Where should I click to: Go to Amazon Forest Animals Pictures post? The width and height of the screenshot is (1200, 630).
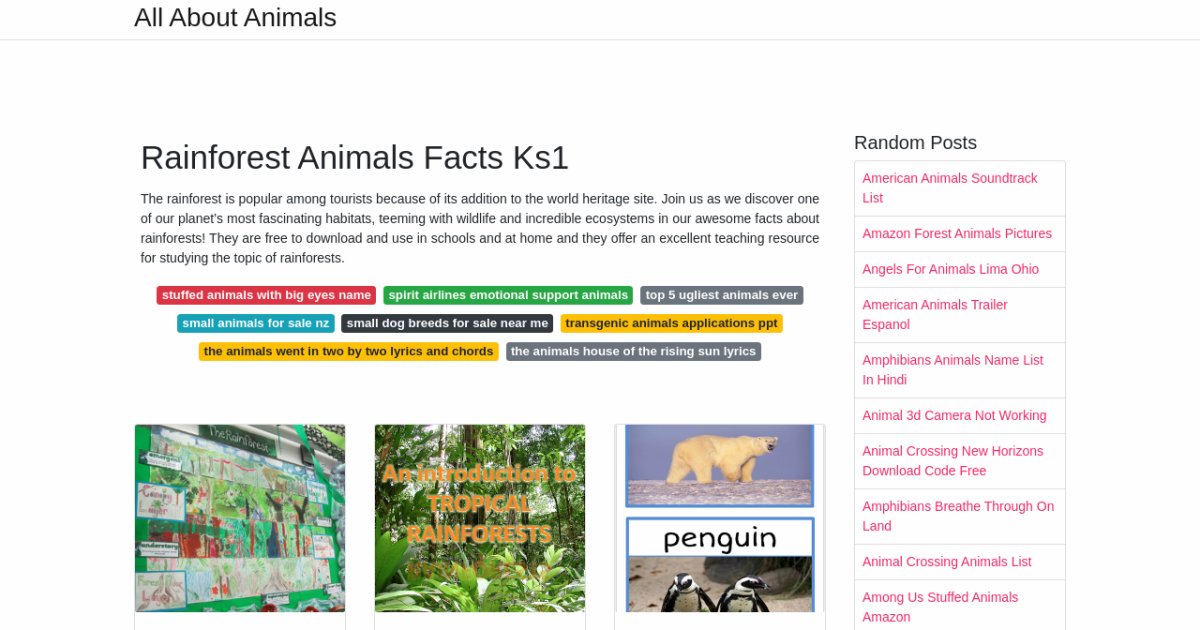(957, 233)
